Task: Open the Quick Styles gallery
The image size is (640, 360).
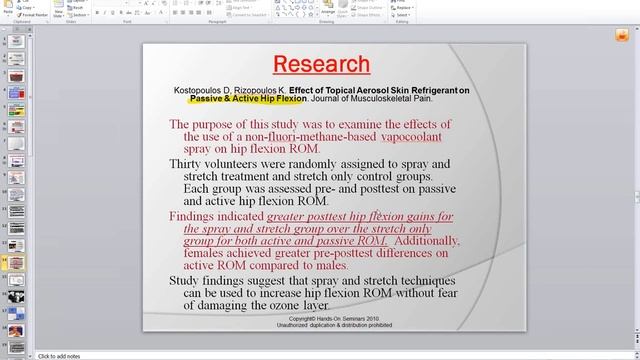Action: (x=342, y=9)
